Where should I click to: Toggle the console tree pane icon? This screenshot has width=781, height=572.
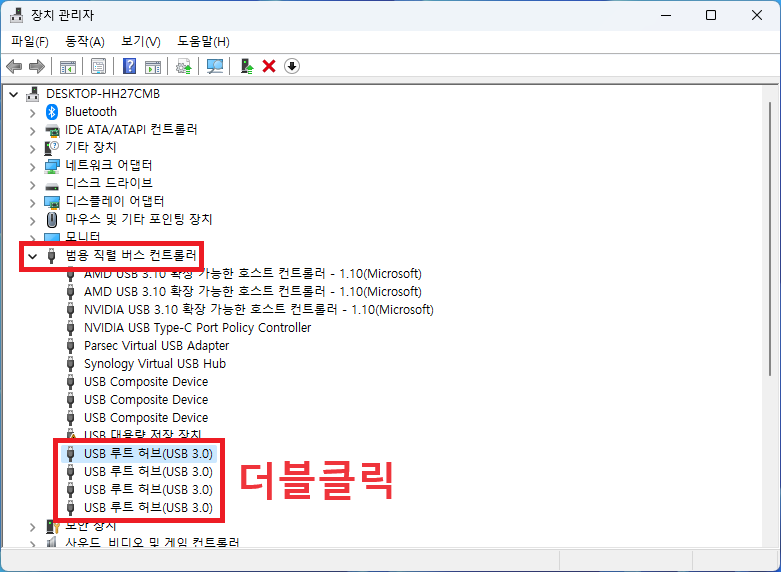click(68, 66)
